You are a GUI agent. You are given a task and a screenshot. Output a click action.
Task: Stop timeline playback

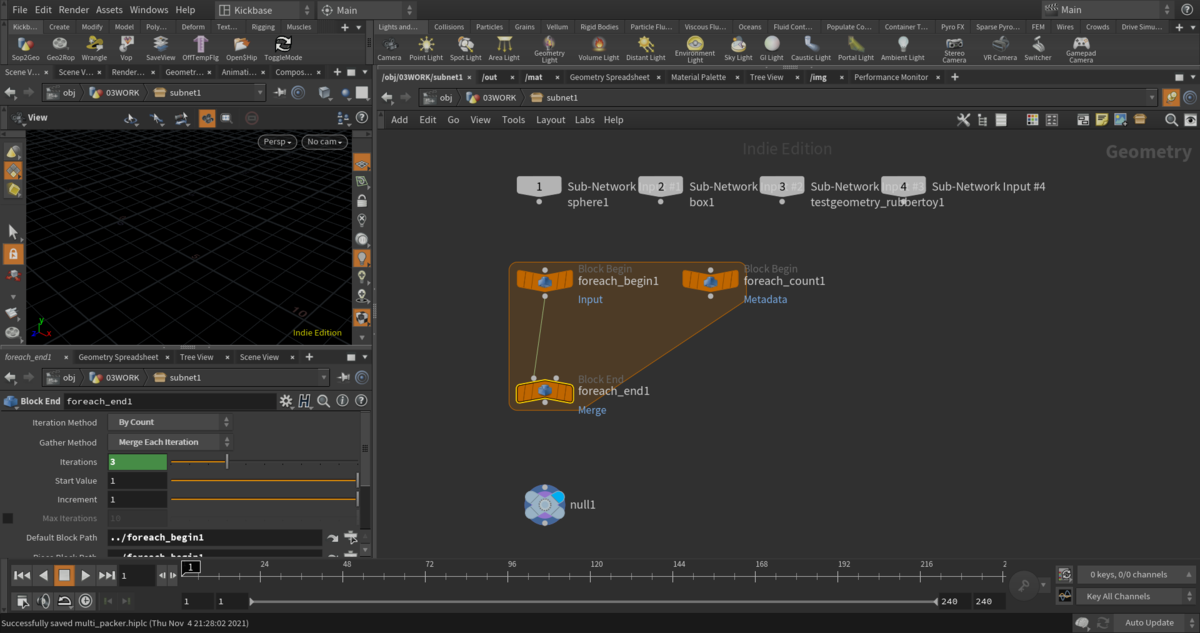click(x=64, y=575)
